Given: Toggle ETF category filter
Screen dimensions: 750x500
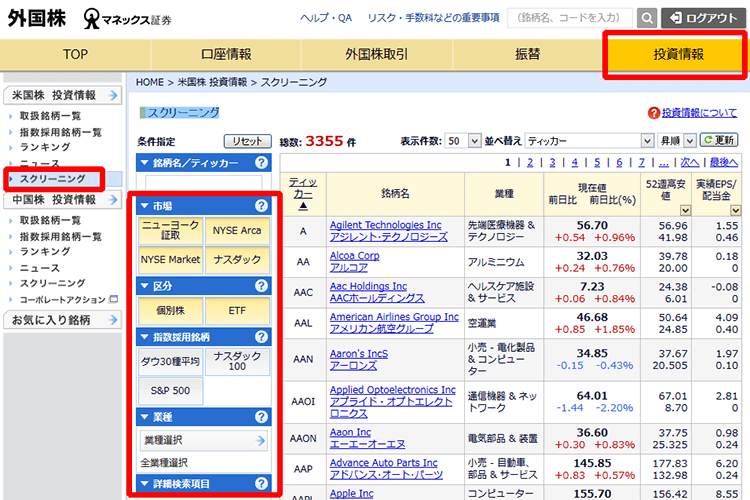Looking at the screenshot, I should (237, 311).
